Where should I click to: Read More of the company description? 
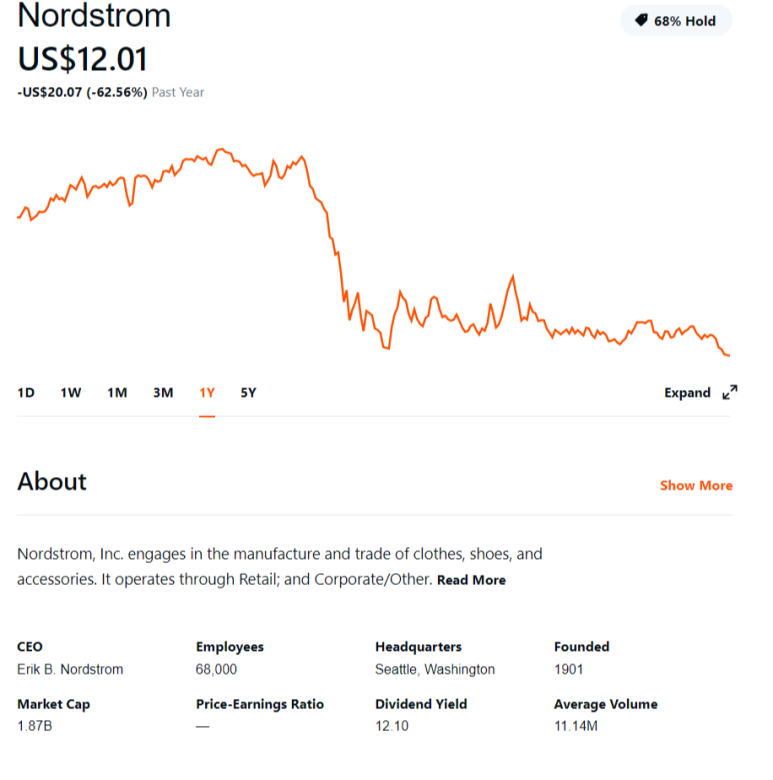tap(471, 580)
